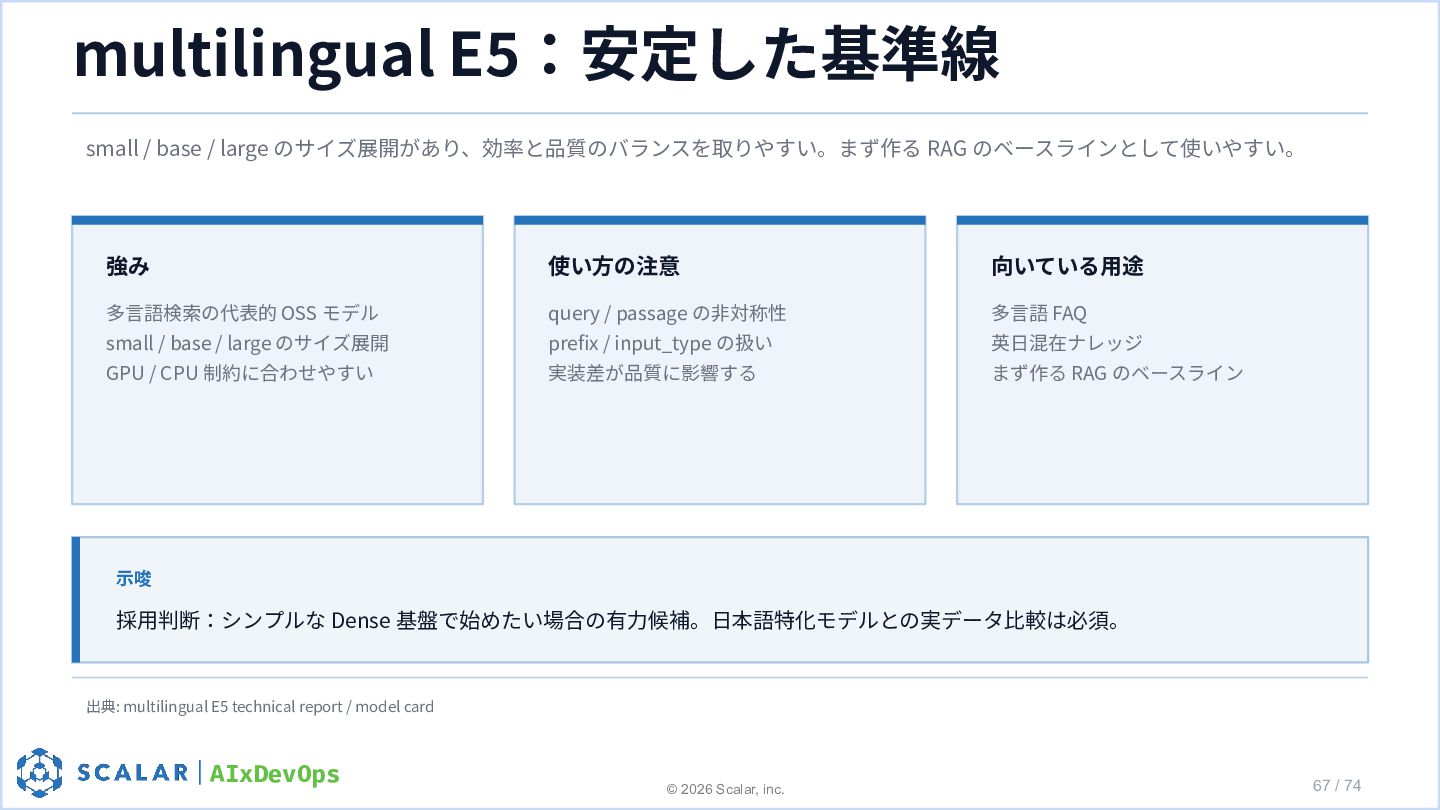Select "query / passage の非対称性" line
Viewport: 1440px width, 810px height.
pos(667,313)
